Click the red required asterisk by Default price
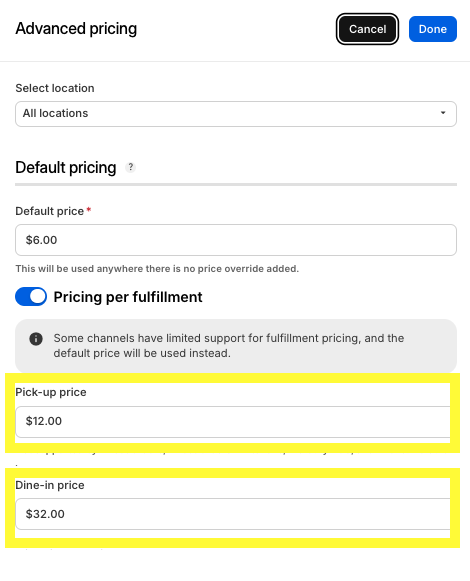This screenshot has width=470, height=581. pyautogui.click(x=89, y=210)
